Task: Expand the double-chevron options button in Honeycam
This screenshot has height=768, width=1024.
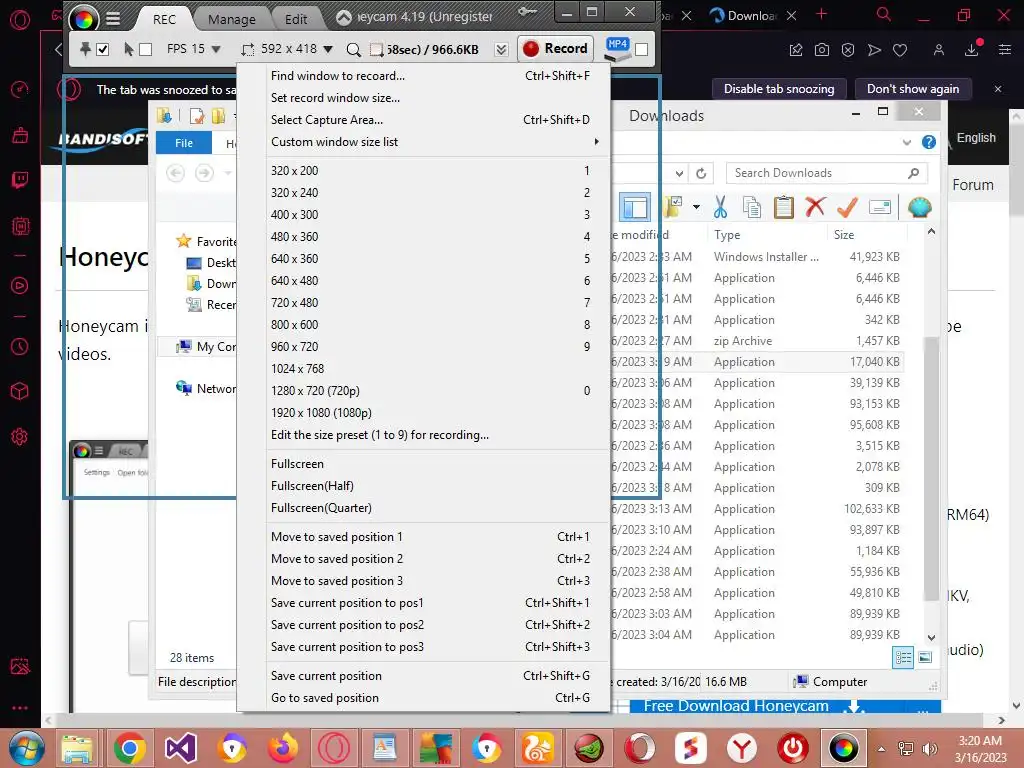Action: pyautogui.click(x=501, y=50)
